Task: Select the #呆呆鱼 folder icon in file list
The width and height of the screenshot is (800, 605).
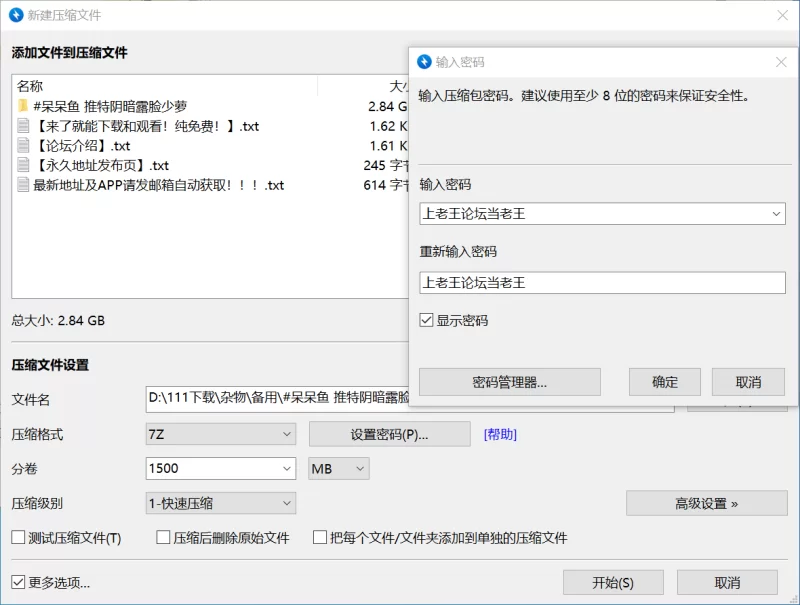Action: coord(23,106)
